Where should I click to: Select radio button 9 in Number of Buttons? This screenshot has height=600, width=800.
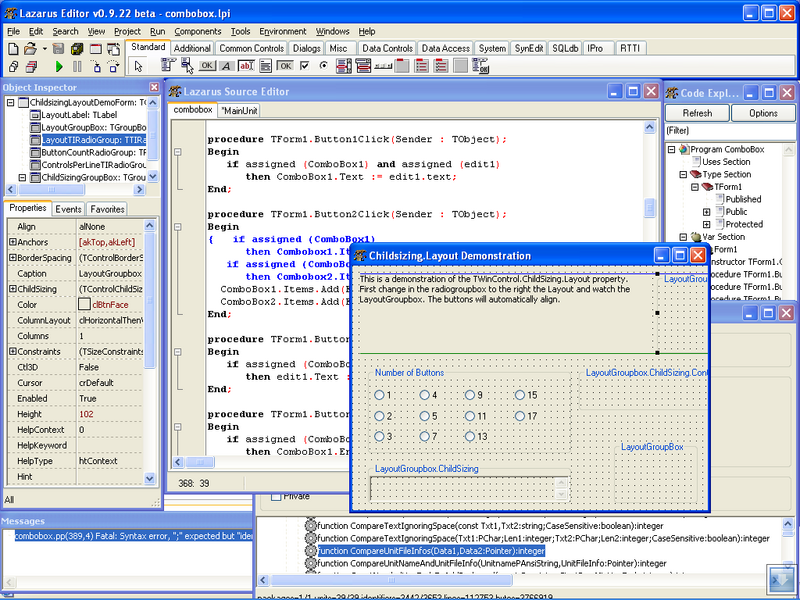[x=470, y=395]
